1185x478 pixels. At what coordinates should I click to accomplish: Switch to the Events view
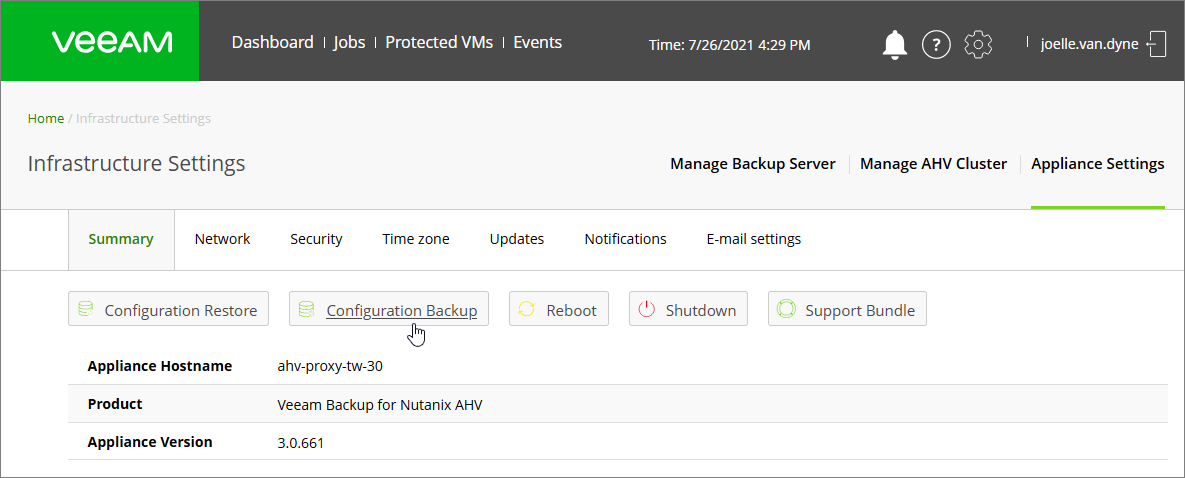point(537,42)
